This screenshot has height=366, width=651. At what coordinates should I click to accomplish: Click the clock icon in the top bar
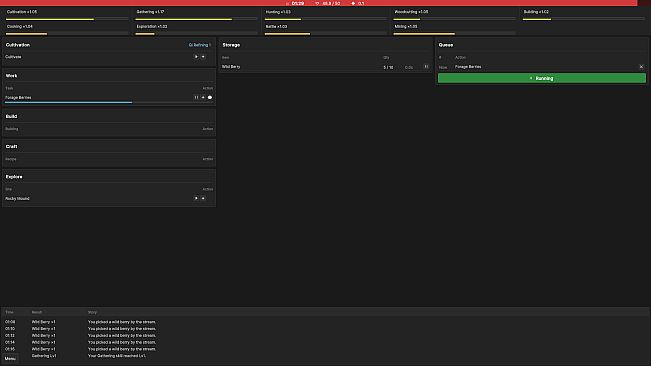[x=287, y=3]
